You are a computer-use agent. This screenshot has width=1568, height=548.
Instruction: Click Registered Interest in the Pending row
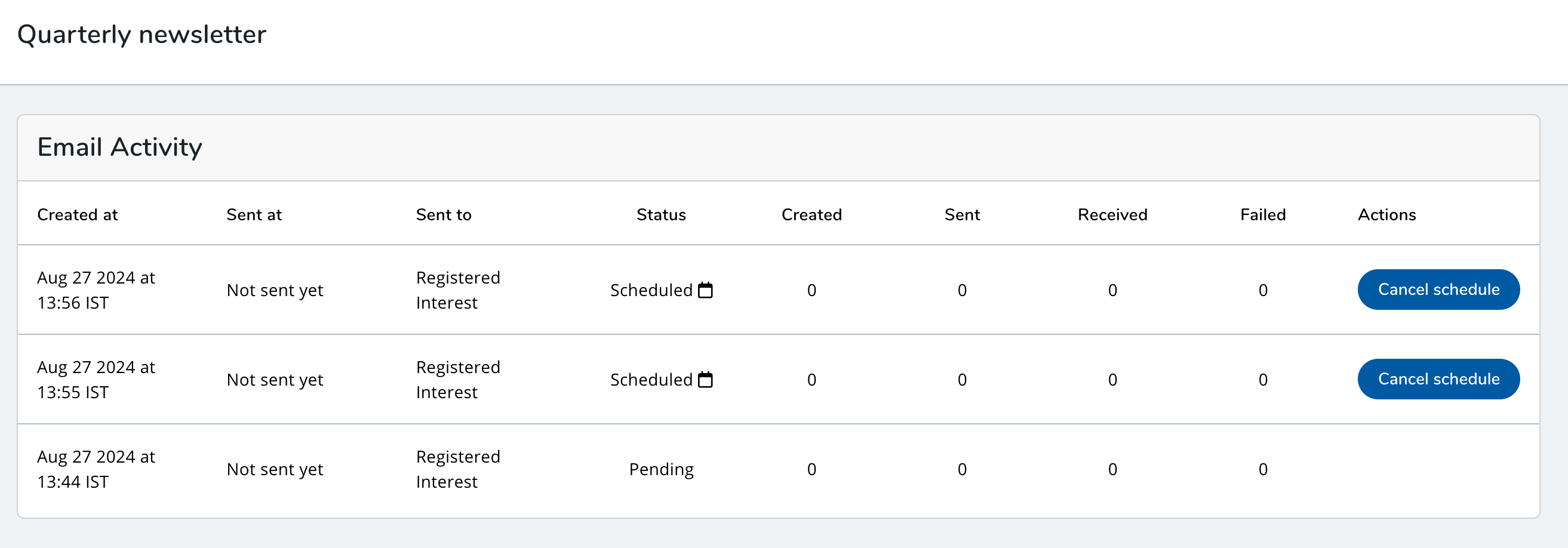(x=457, y=469)
